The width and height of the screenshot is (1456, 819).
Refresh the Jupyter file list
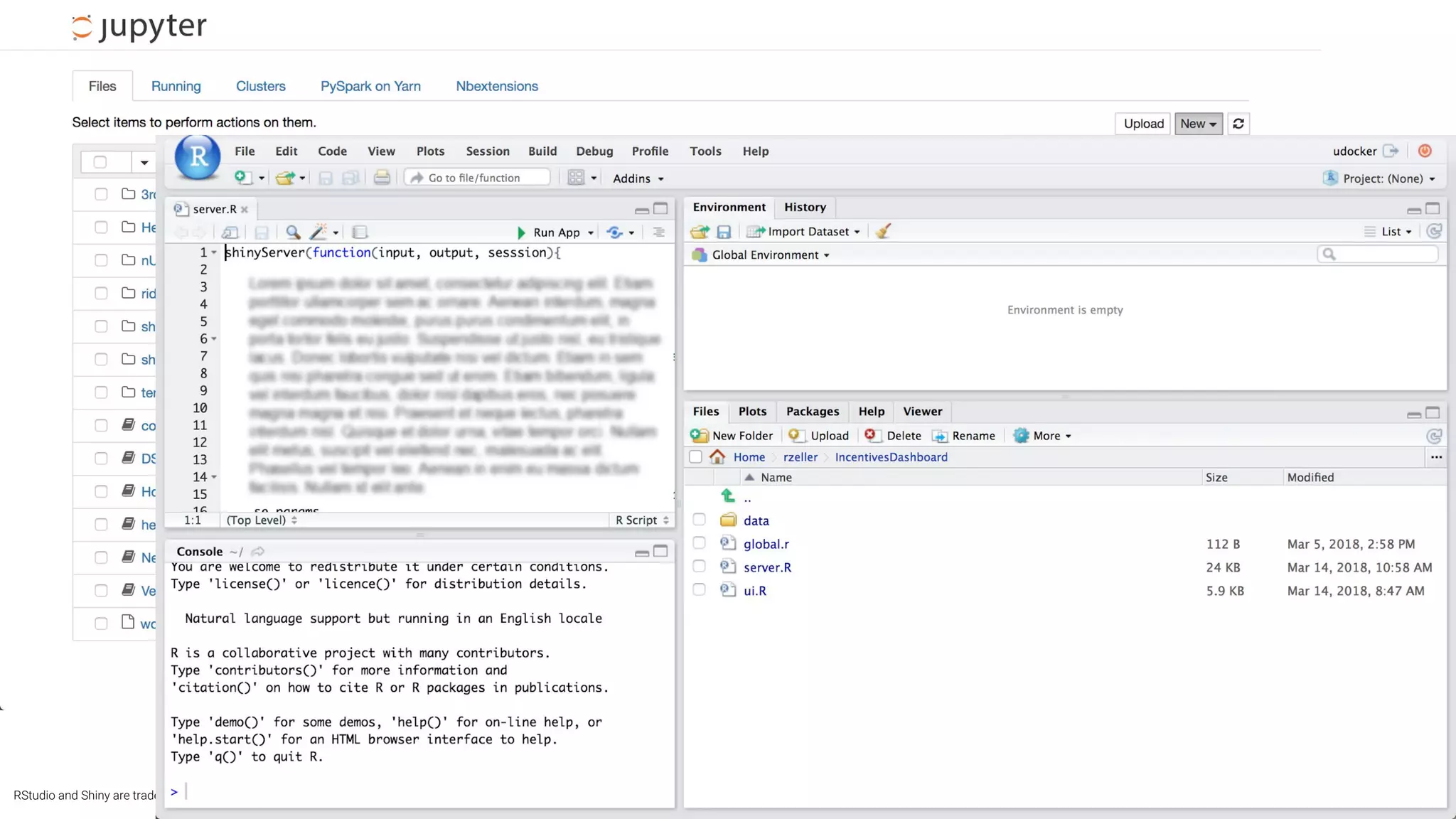click(1238, 124)
